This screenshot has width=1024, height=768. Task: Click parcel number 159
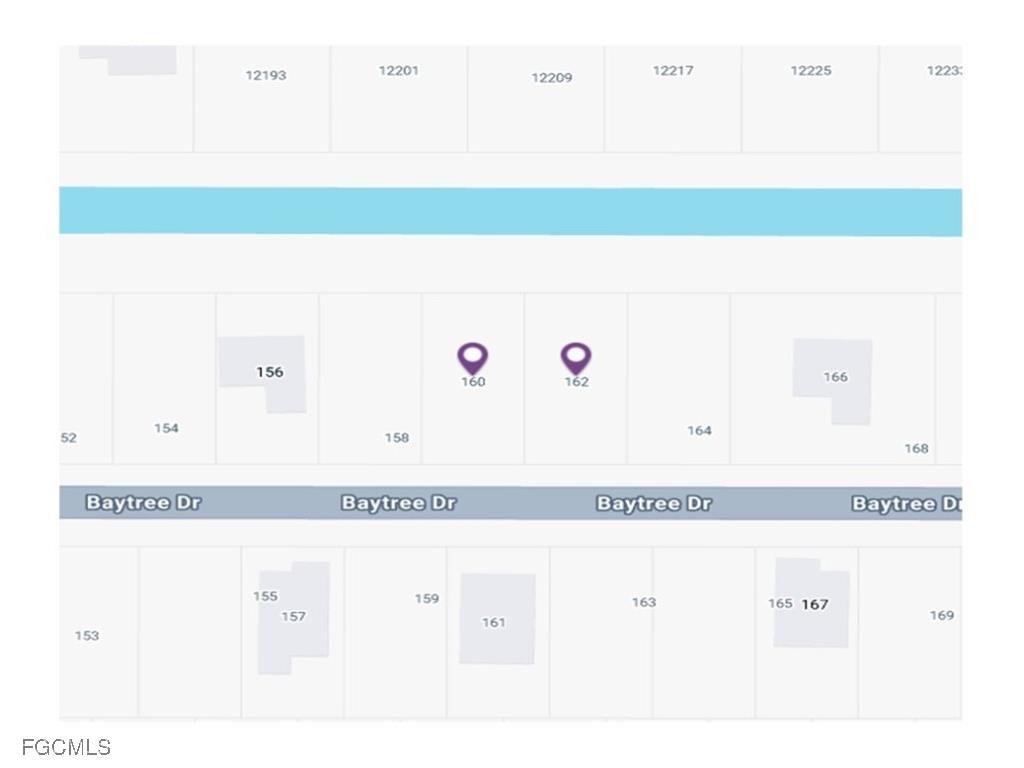tap(427, 599)
